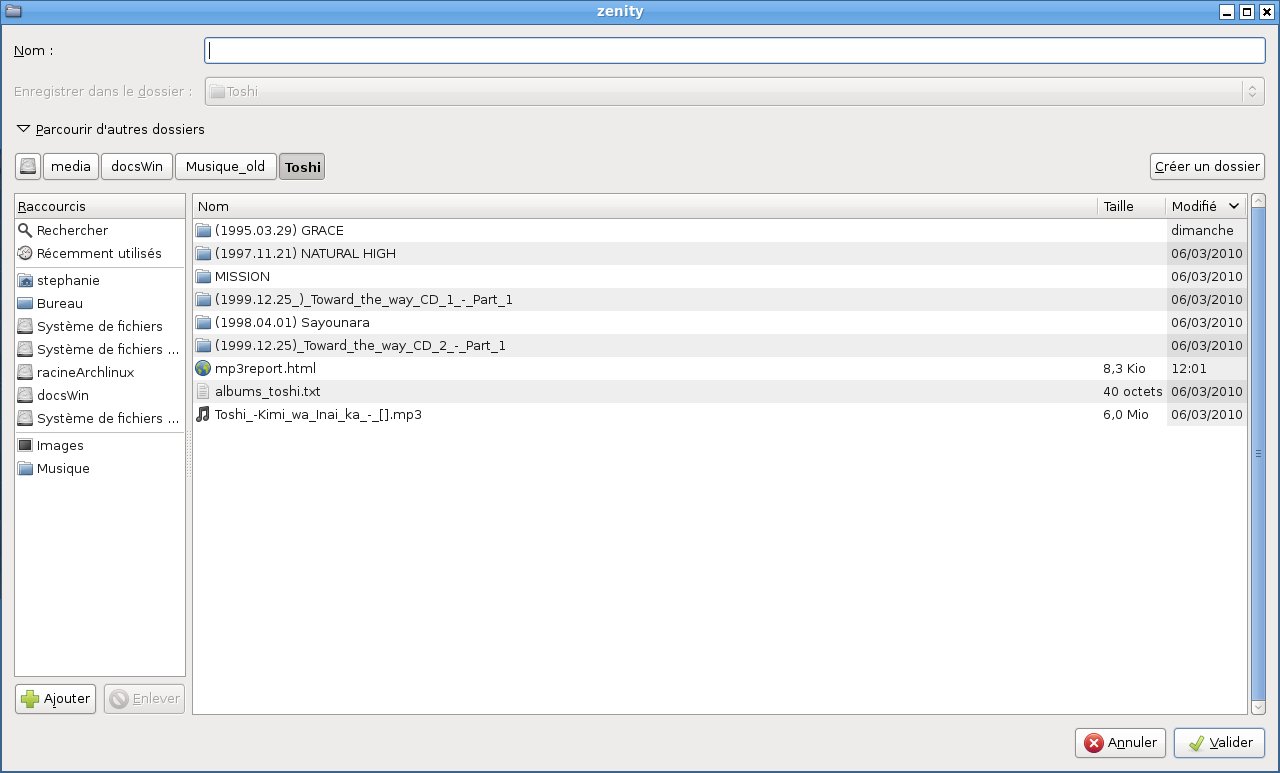The height and width of the screenshot is (773, 1280).
Task: Click the root drive icon in path bar
Action: (x=28, y=167)
